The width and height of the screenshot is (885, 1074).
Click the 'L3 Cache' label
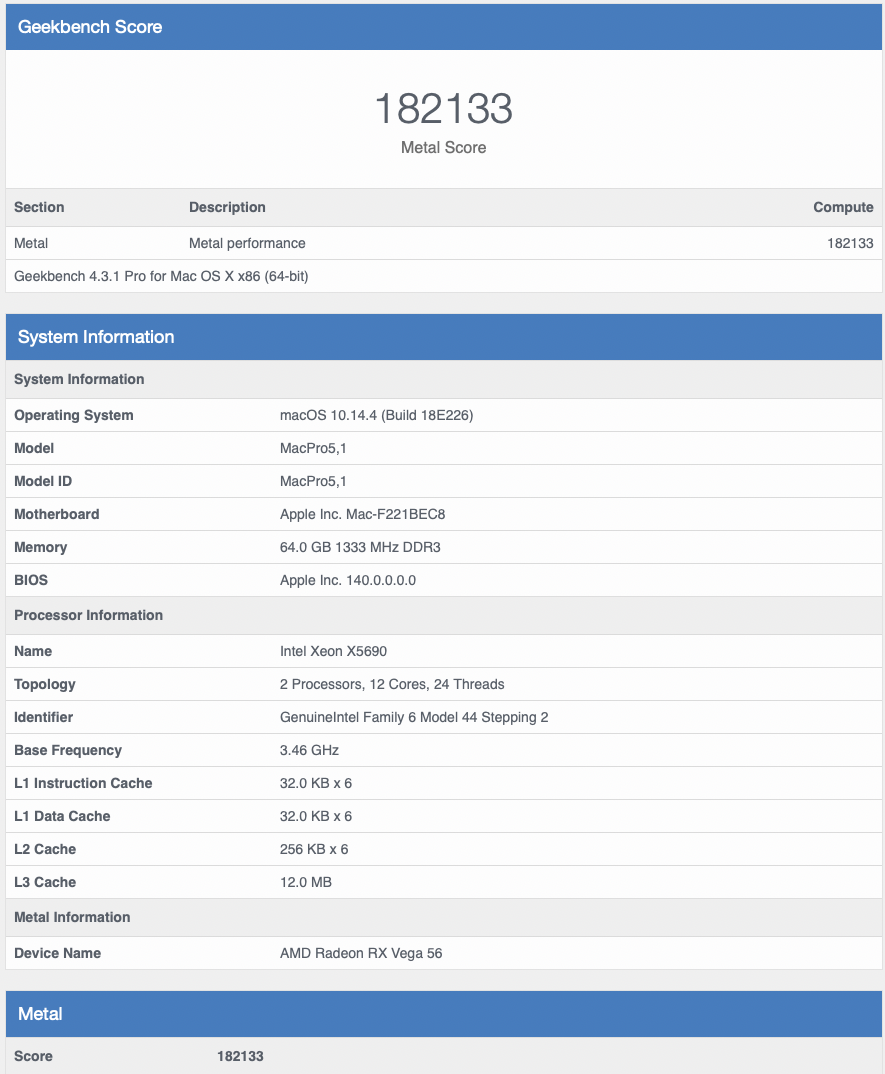point(45,882)
